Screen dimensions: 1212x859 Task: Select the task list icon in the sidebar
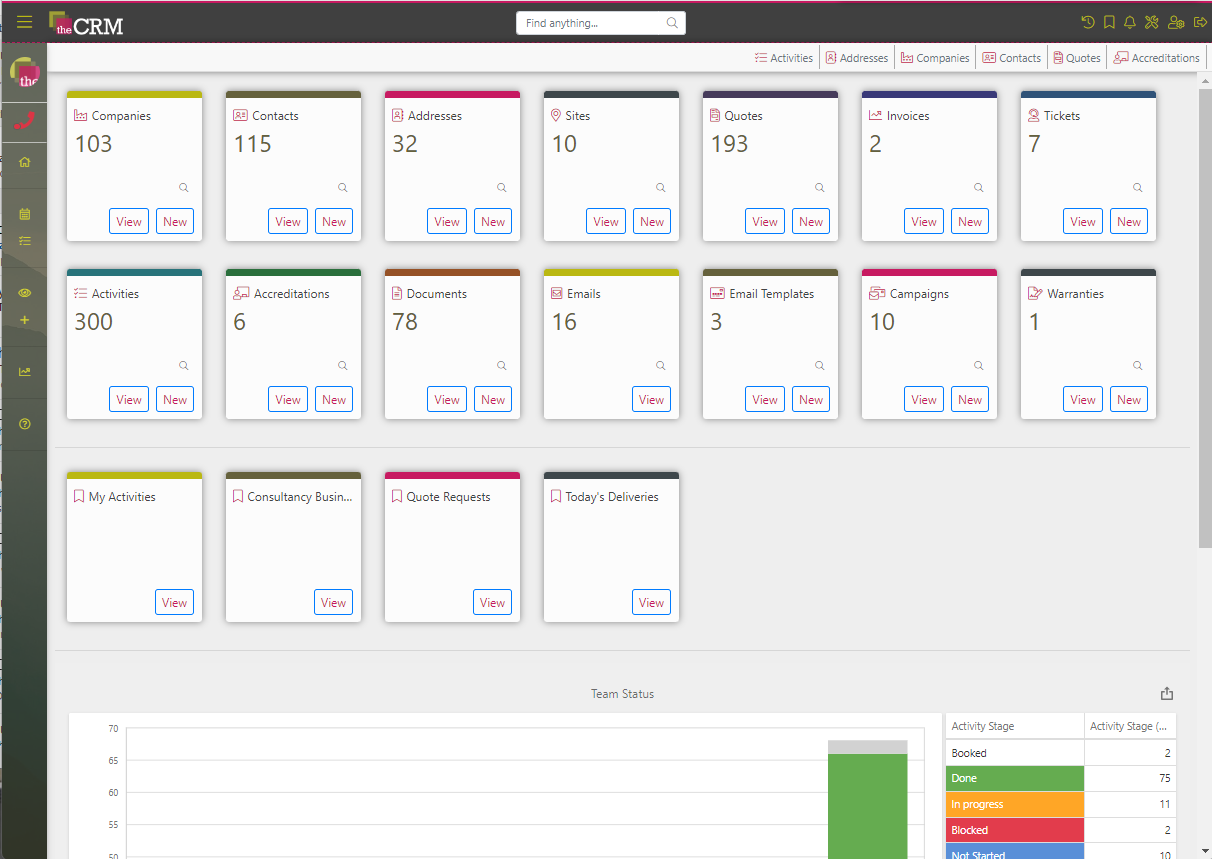pyautogui.click(x=24, y=240)
